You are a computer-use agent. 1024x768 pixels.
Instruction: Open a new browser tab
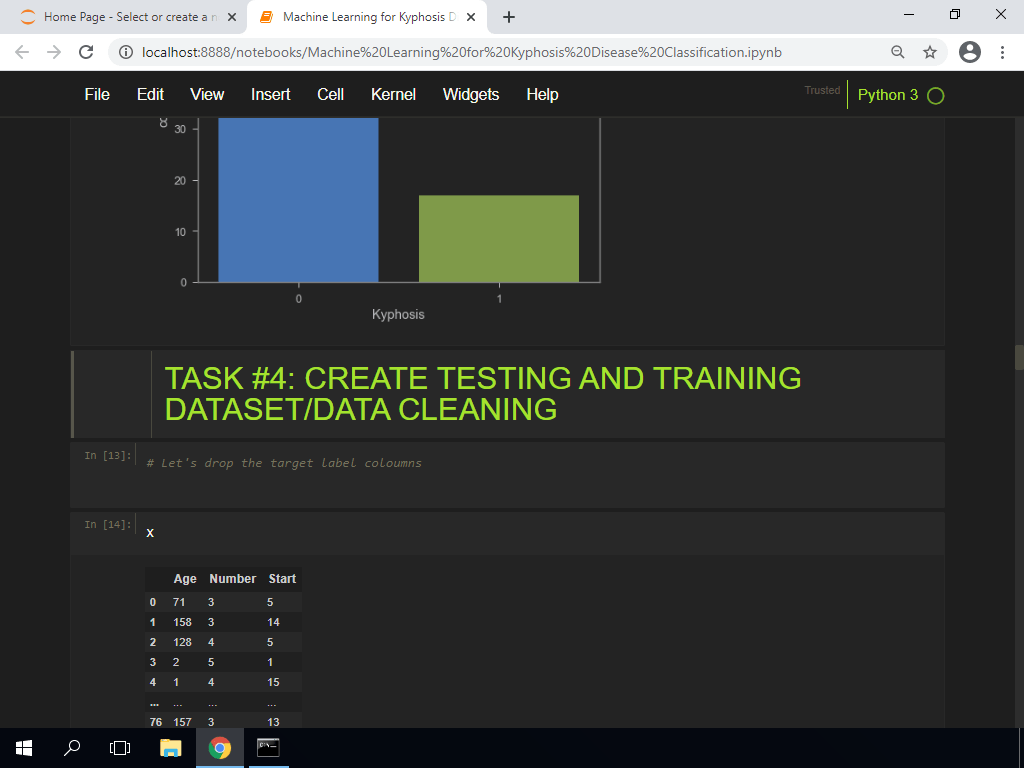[509, 17]
